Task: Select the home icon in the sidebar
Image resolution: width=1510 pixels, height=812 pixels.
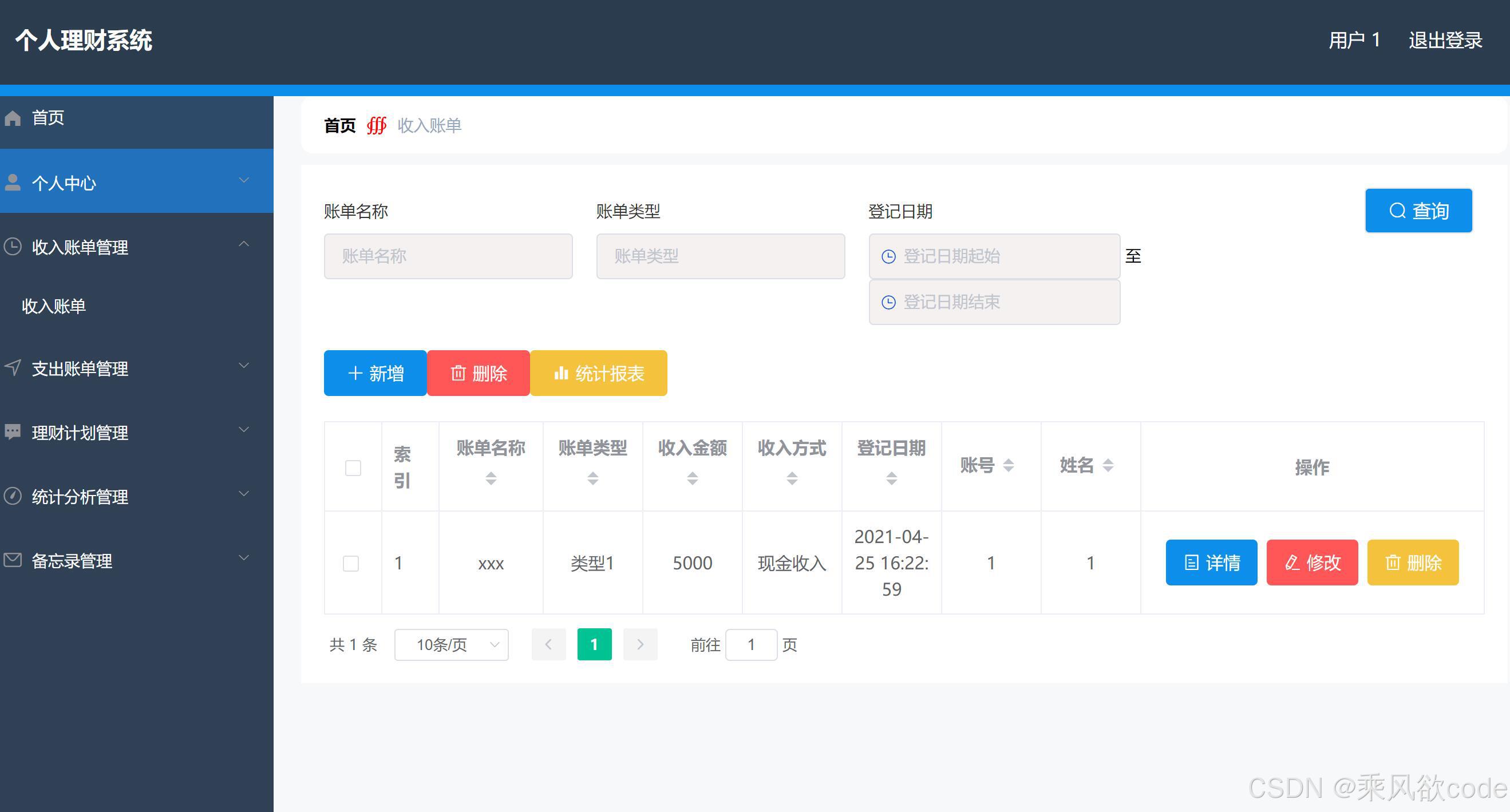Action: point(13,118)
